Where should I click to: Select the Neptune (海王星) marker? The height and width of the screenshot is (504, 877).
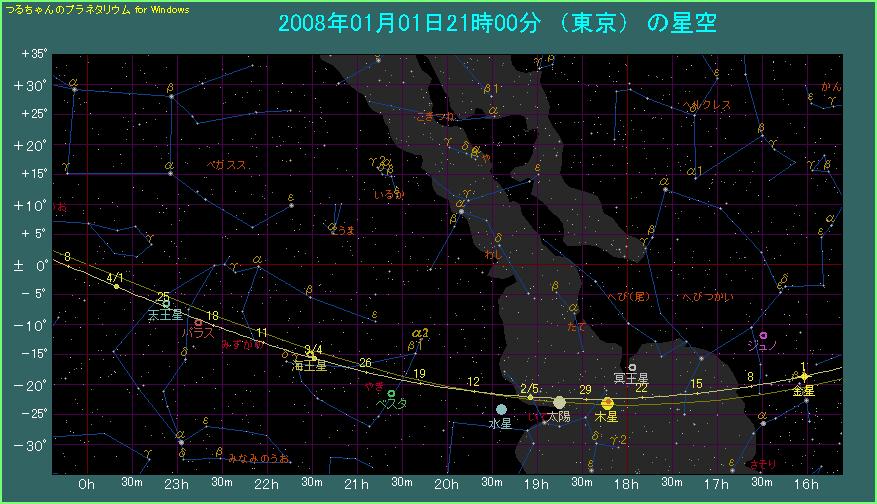point(312,355)
